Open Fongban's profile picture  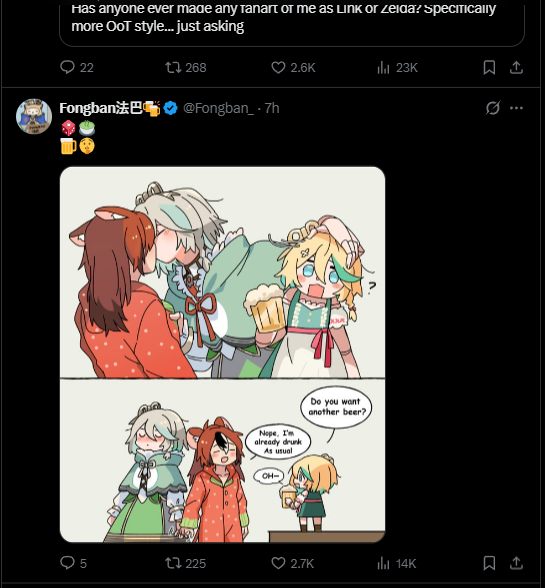click(x=34, y=116)
